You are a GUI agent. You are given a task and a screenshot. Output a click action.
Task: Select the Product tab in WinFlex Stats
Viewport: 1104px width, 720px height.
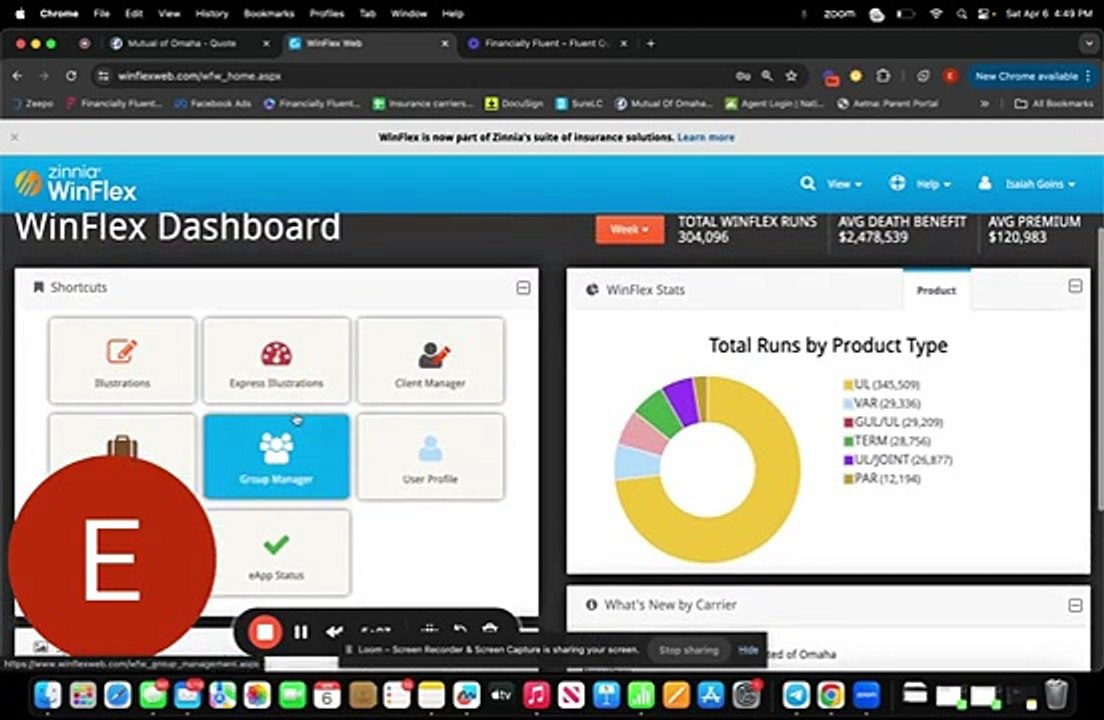tap(936, 290)
